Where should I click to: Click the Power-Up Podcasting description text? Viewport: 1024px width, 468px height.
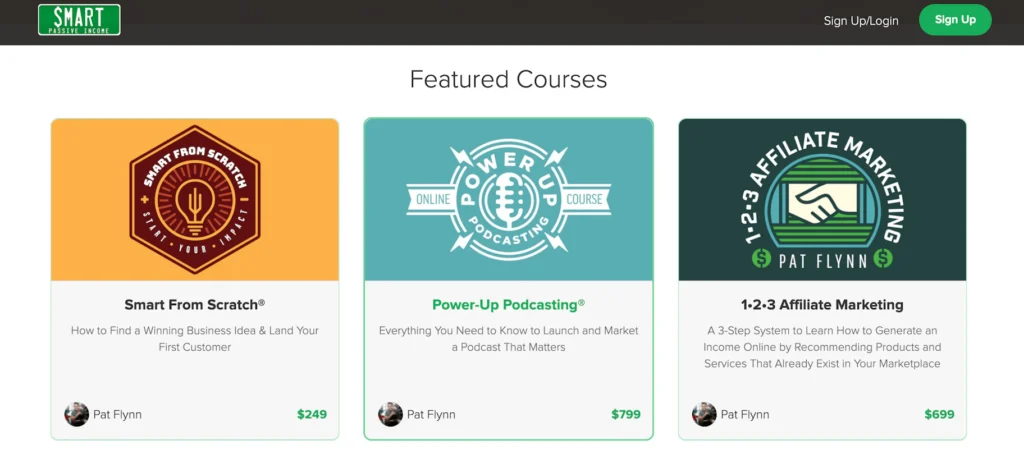pyautogui.click(x=508, y=339)
